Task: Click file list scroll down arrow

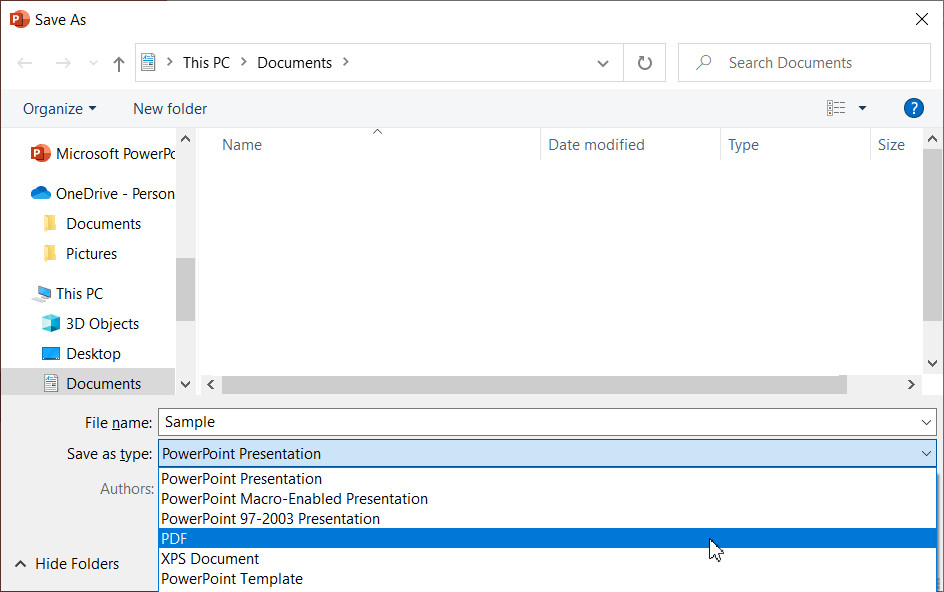Action: (933, 363)
